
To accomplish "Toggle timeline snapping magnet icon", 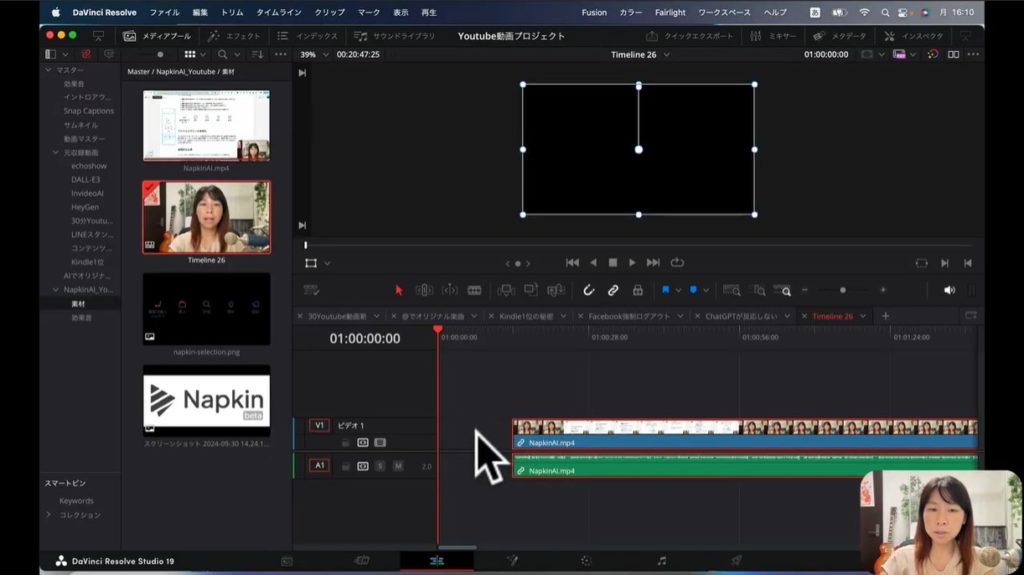I will 589,290.
